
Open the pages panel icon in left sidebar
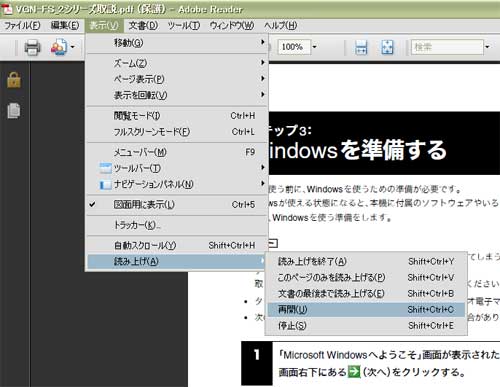[x=14, y=111]
